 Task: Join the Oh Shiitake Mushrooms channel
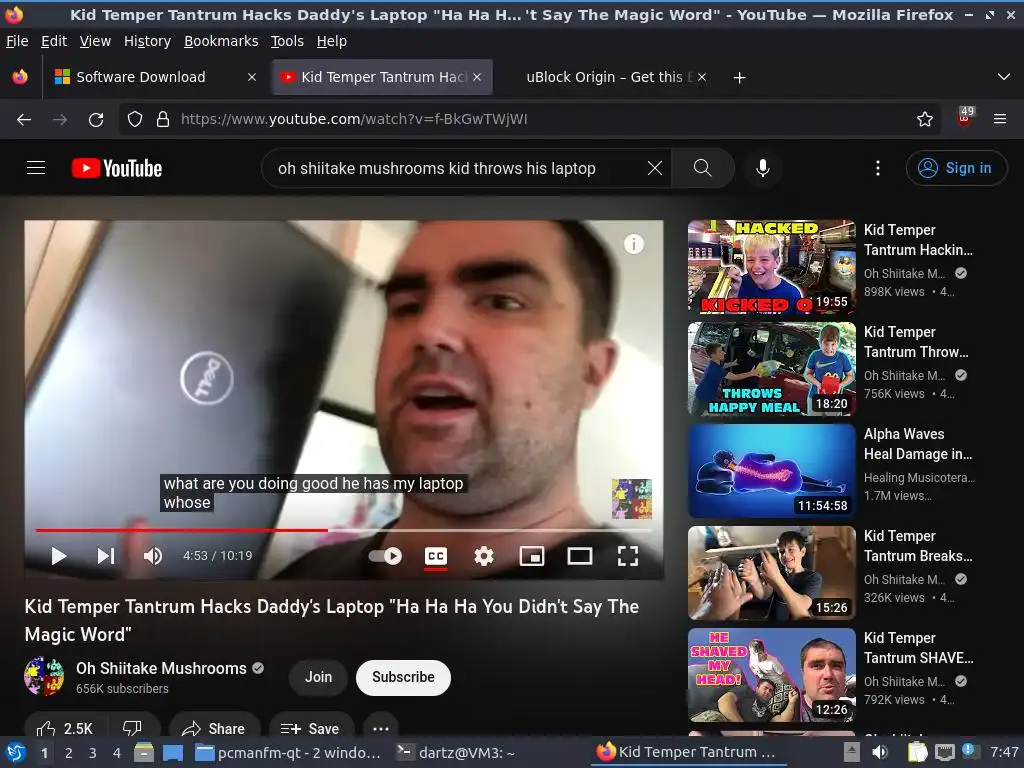tap(318, 677)
